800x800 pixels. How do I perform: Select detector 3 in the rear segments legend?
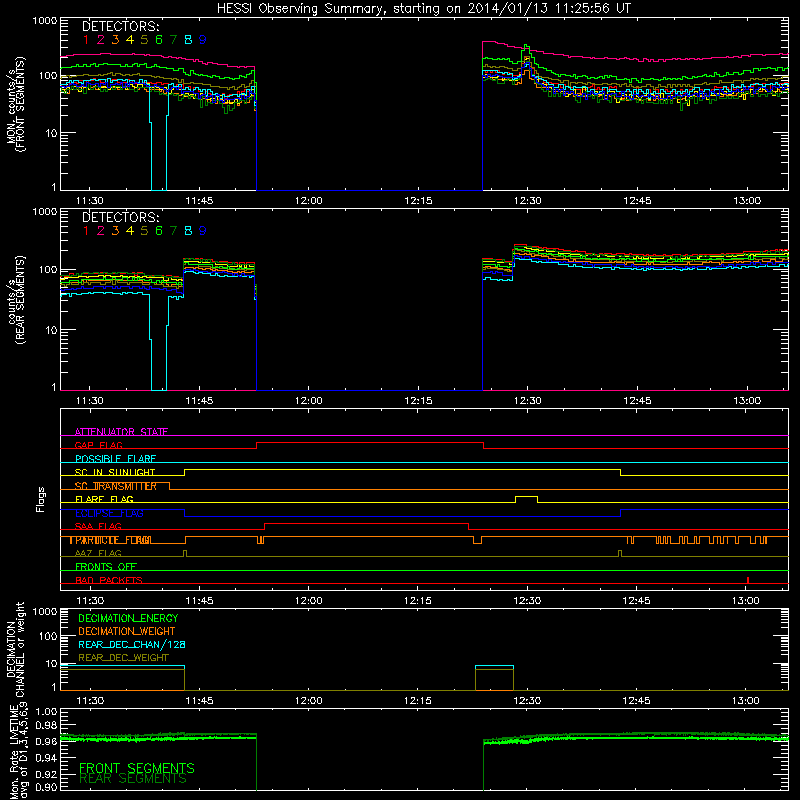point(115,231)
